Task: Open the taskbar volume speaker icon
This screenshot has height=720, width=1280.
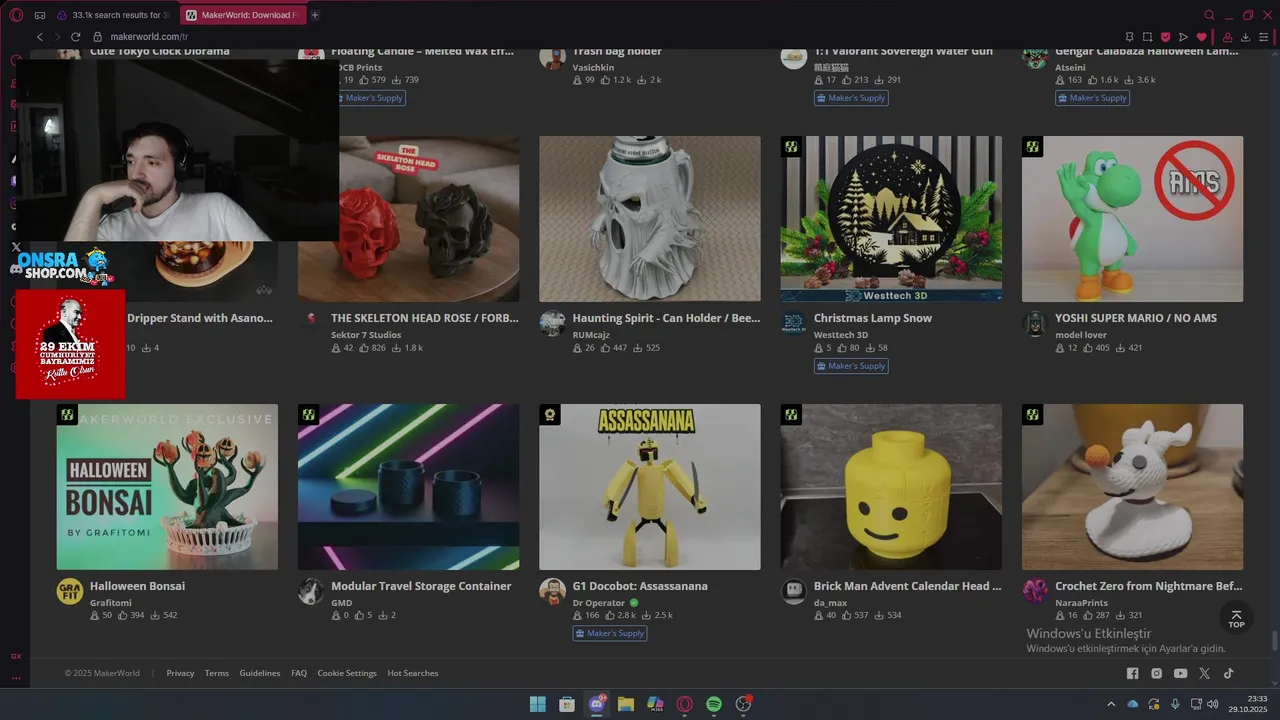Action: click(x=1213, y=704)
